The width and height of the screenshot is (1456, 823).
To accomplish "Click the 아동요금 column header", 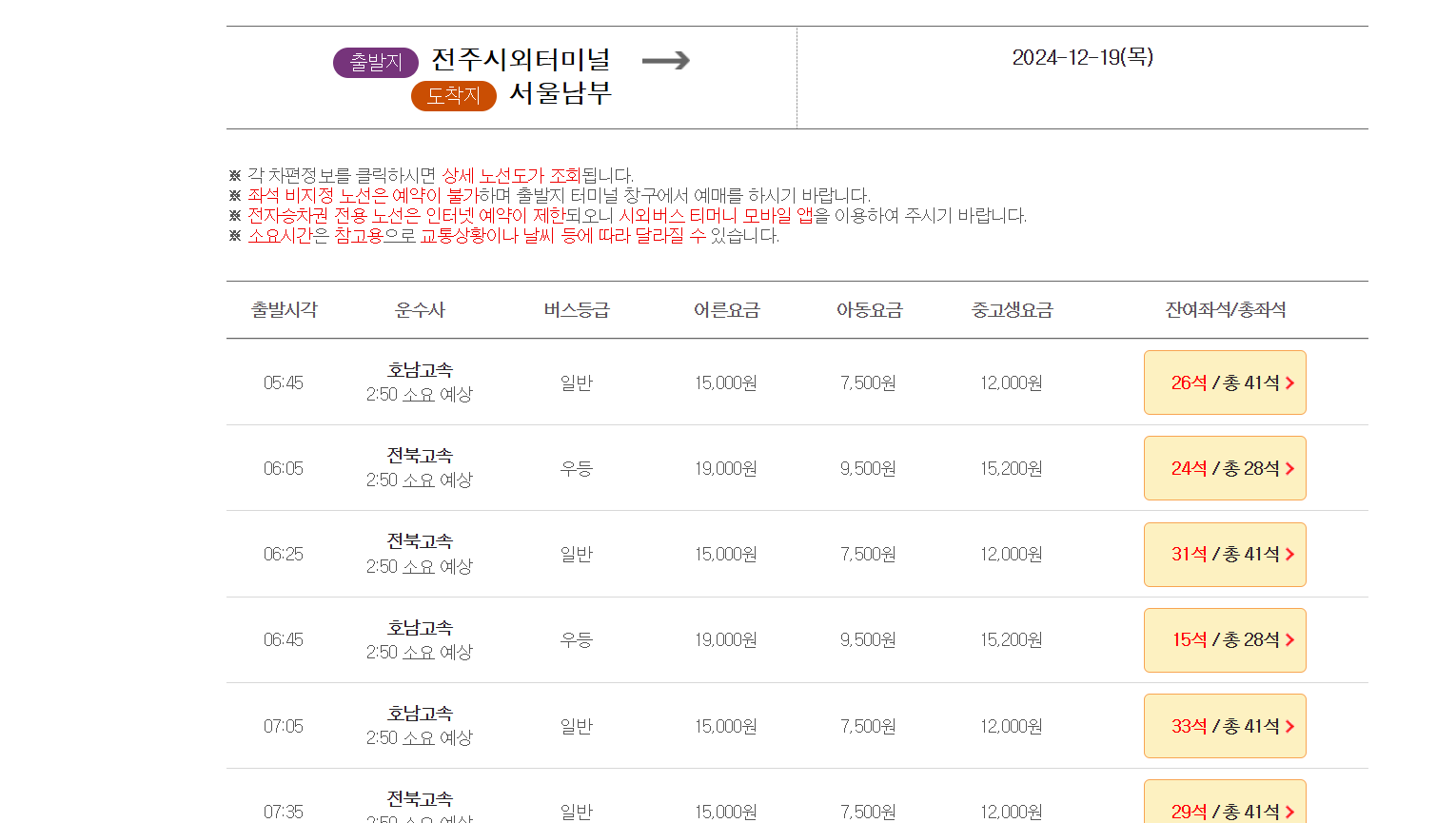I will point(869,310).
